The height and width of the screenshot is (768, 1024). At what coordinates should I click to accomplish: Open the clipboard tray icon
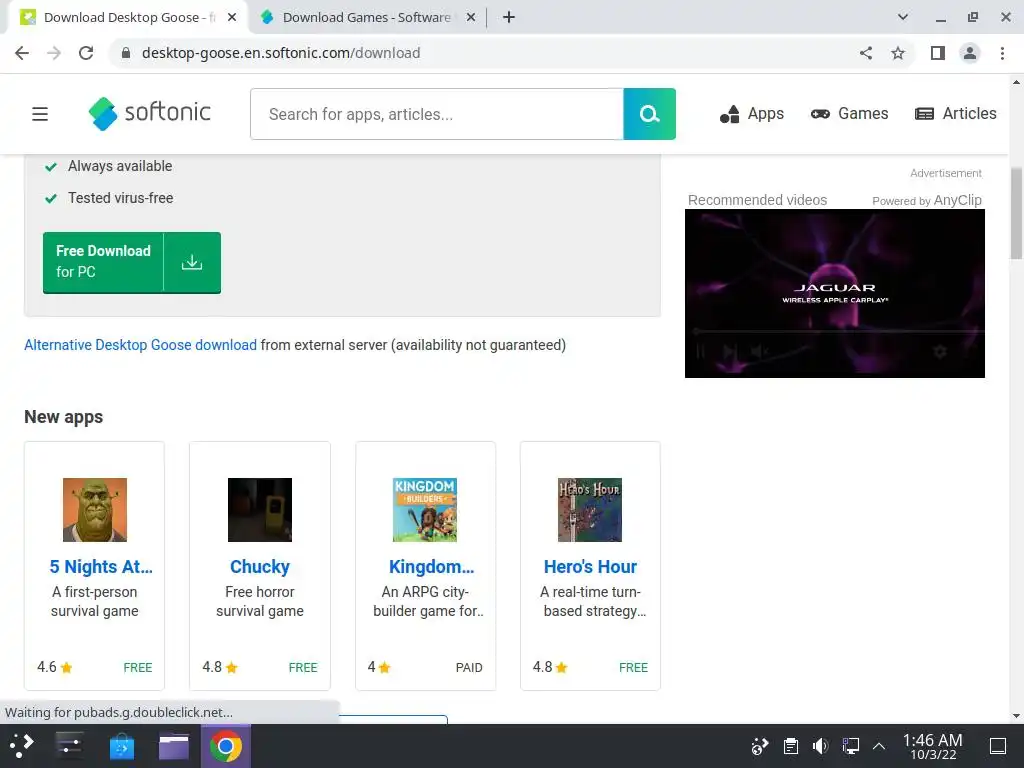point(791,746)
